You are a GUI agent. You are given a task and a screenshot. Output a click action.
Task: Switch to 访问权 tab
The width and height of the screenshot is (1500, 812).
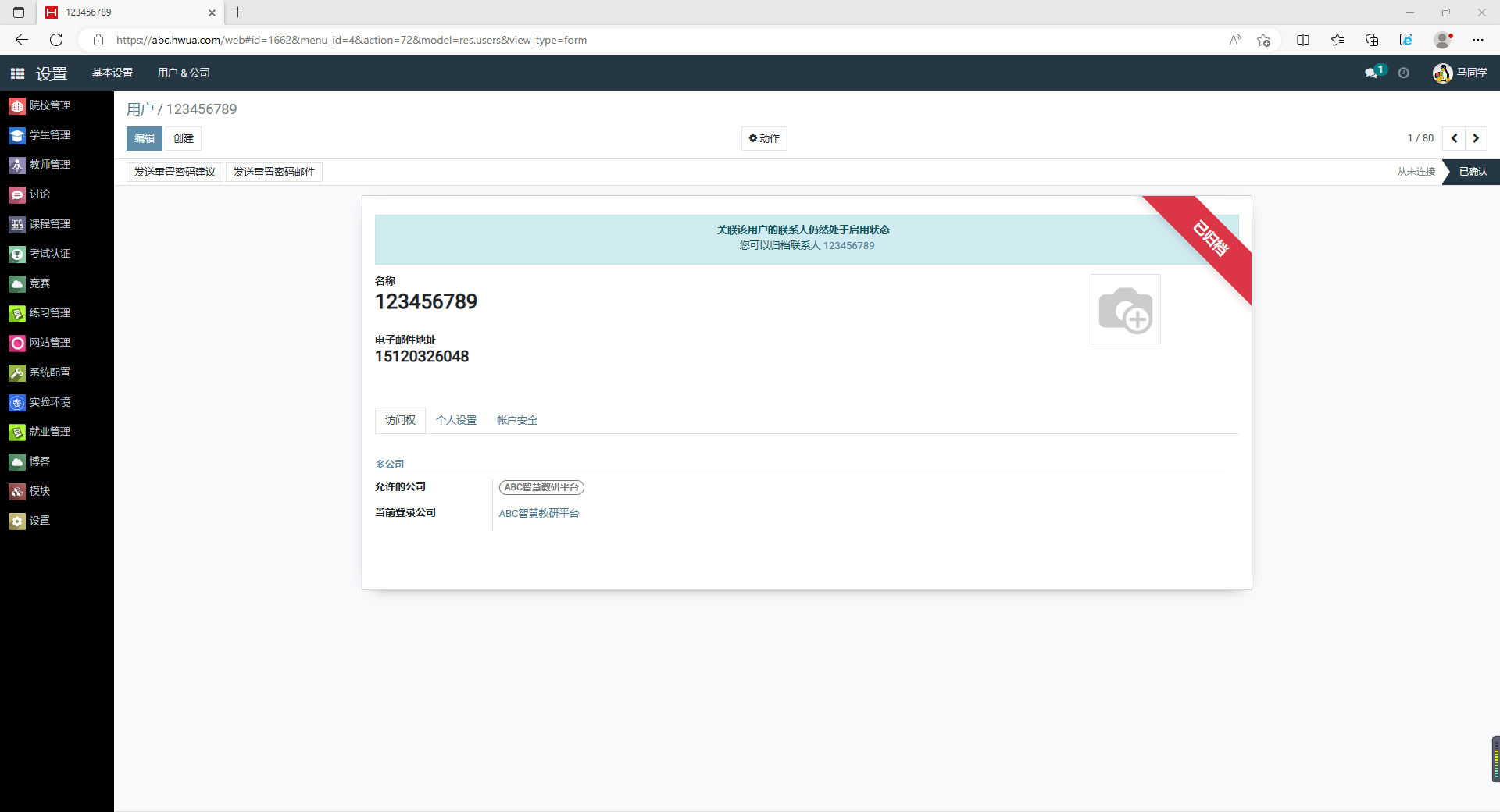tap(400, 420)
